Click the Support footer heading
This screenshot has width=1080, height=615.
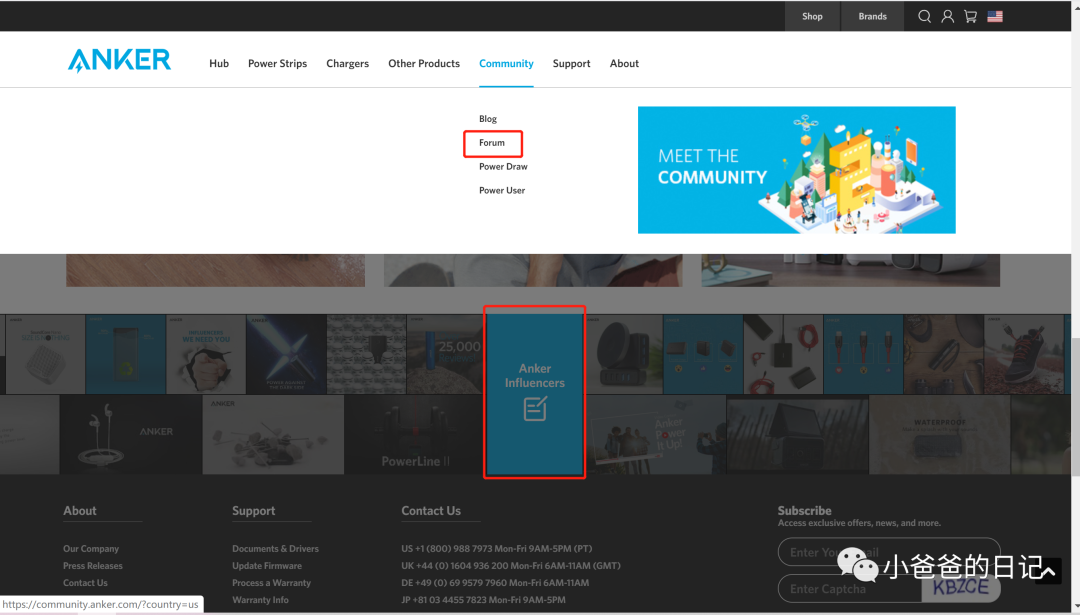click(x=253, y=511)
